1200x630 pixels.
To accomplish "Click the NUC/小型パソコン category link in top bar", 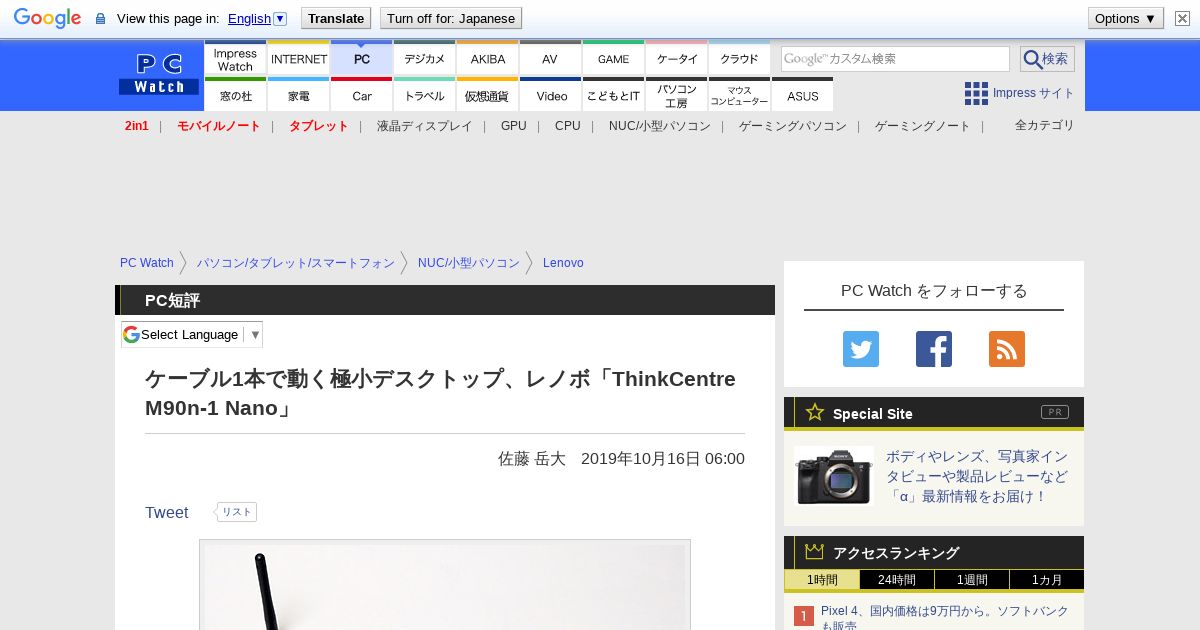I will (x=660, y=126).
